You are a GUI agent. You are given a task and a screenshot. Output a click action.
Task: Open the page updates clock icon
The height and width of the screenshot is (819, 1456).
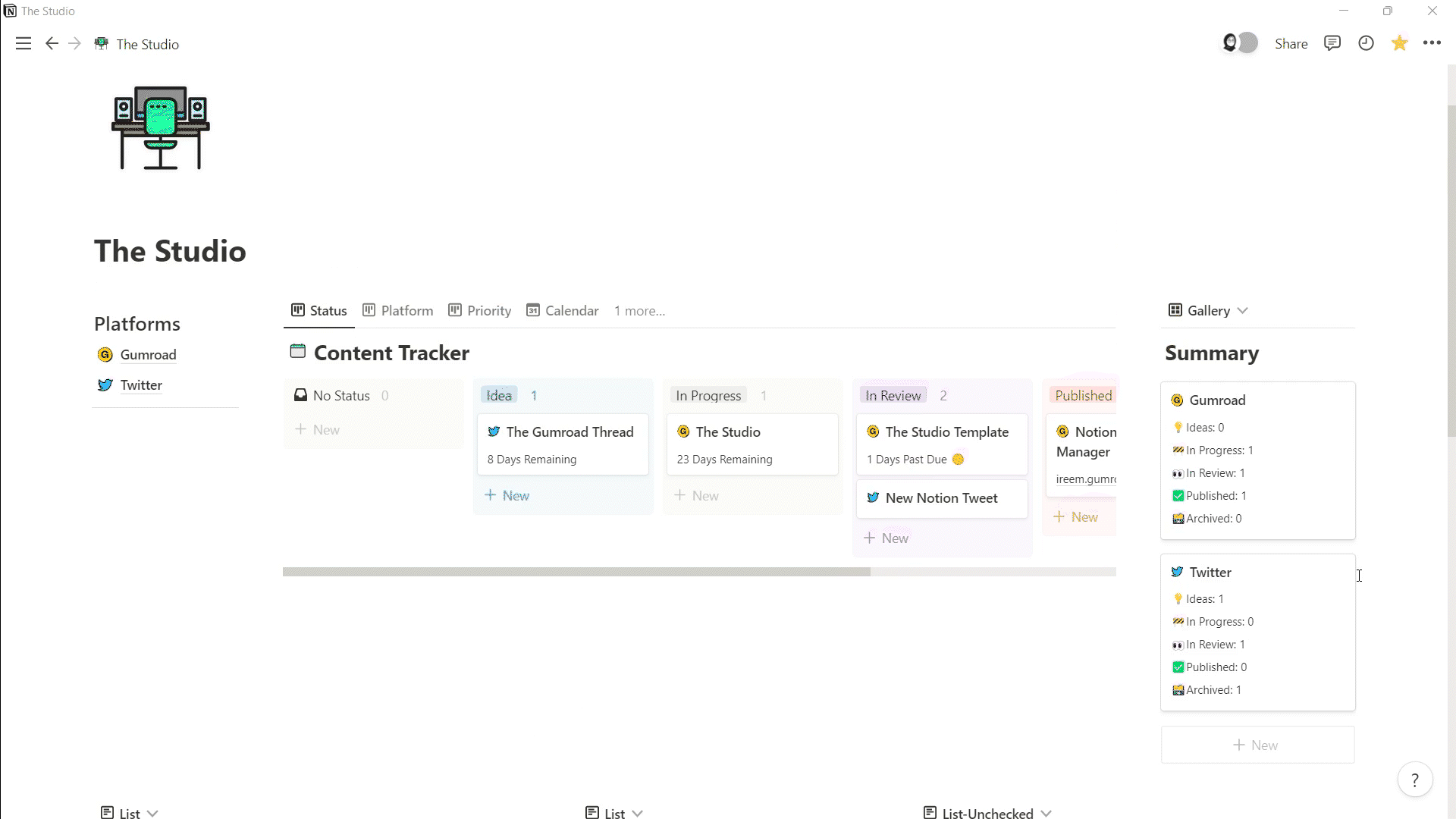[1366, 43]
